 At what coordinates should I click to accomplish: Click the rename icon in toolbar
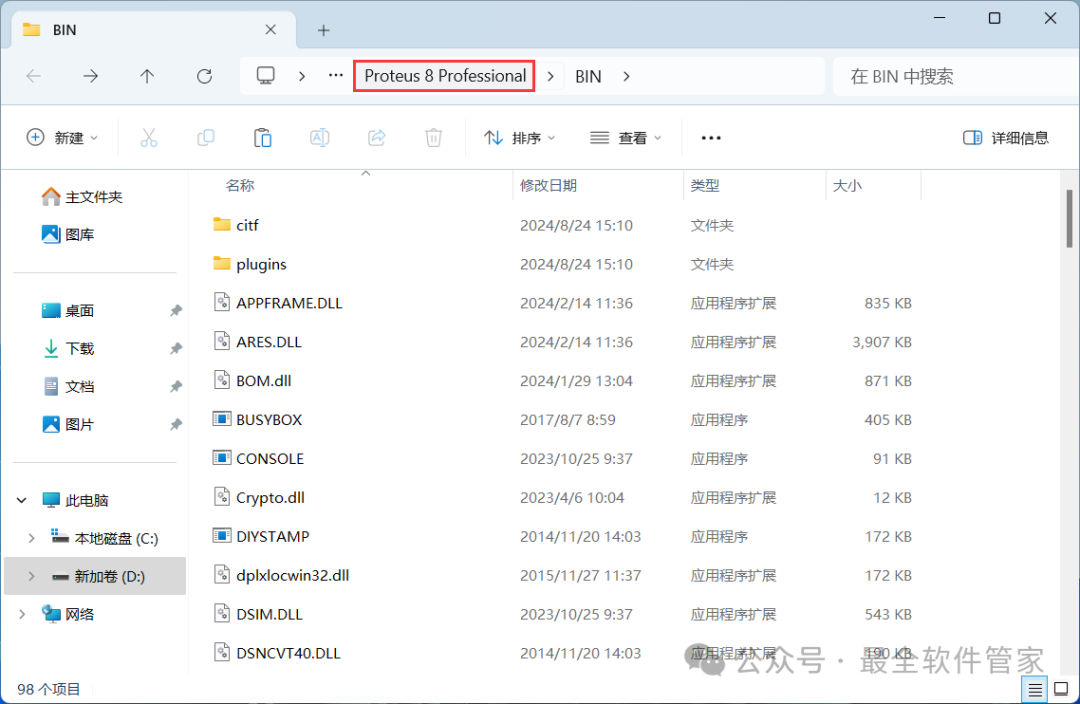coord(320,138)
